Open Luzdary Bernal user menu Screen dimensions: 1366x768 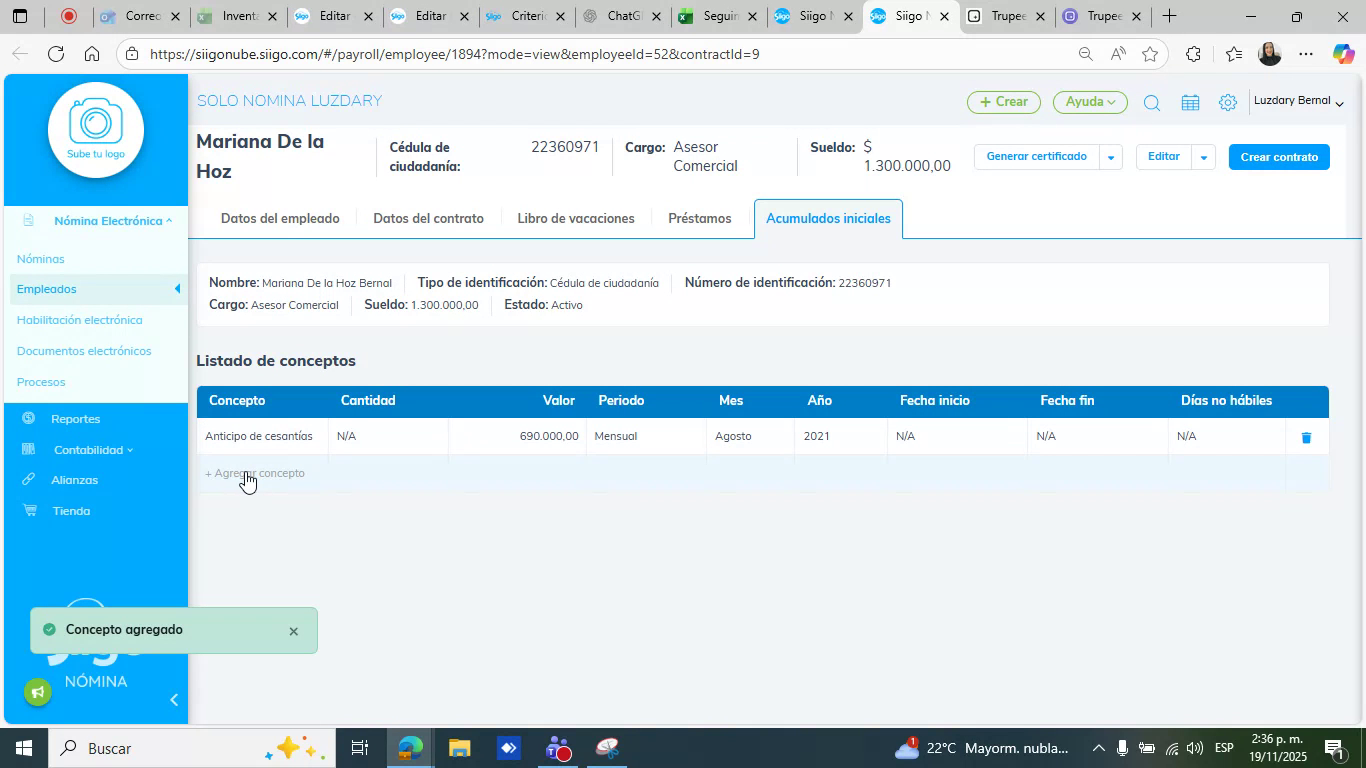pyautogui.click(x=1298, y=101)
